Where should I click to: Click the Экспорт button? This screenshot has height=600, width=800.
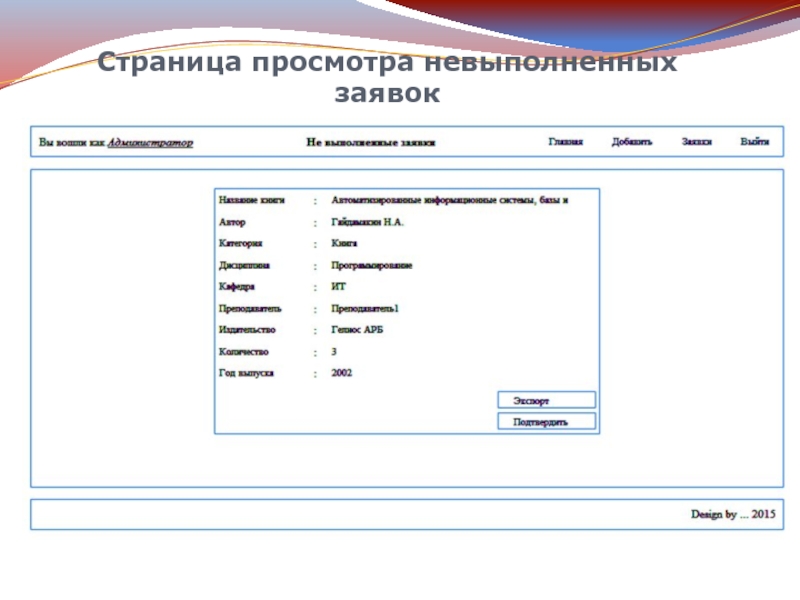(546, 400)
